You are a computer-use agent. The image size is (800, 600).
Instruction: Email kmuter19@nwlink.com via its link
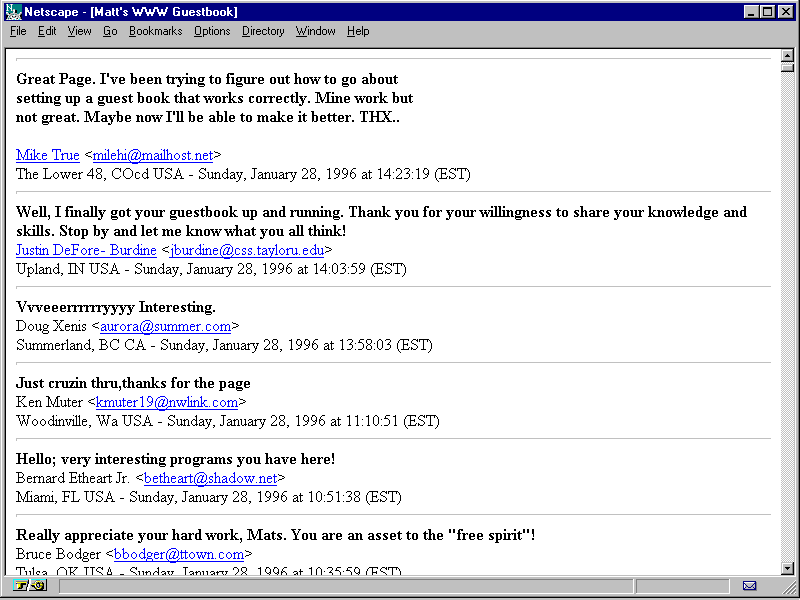[x=167, y=402]
